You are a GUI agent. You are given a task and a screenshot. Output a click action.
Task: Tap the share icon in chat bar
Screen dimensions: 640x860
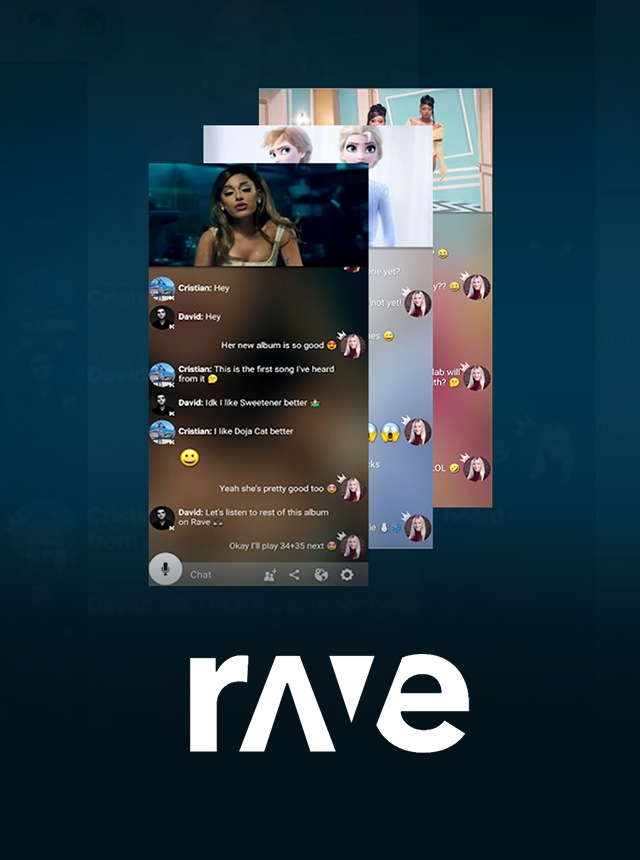(294, 574)
